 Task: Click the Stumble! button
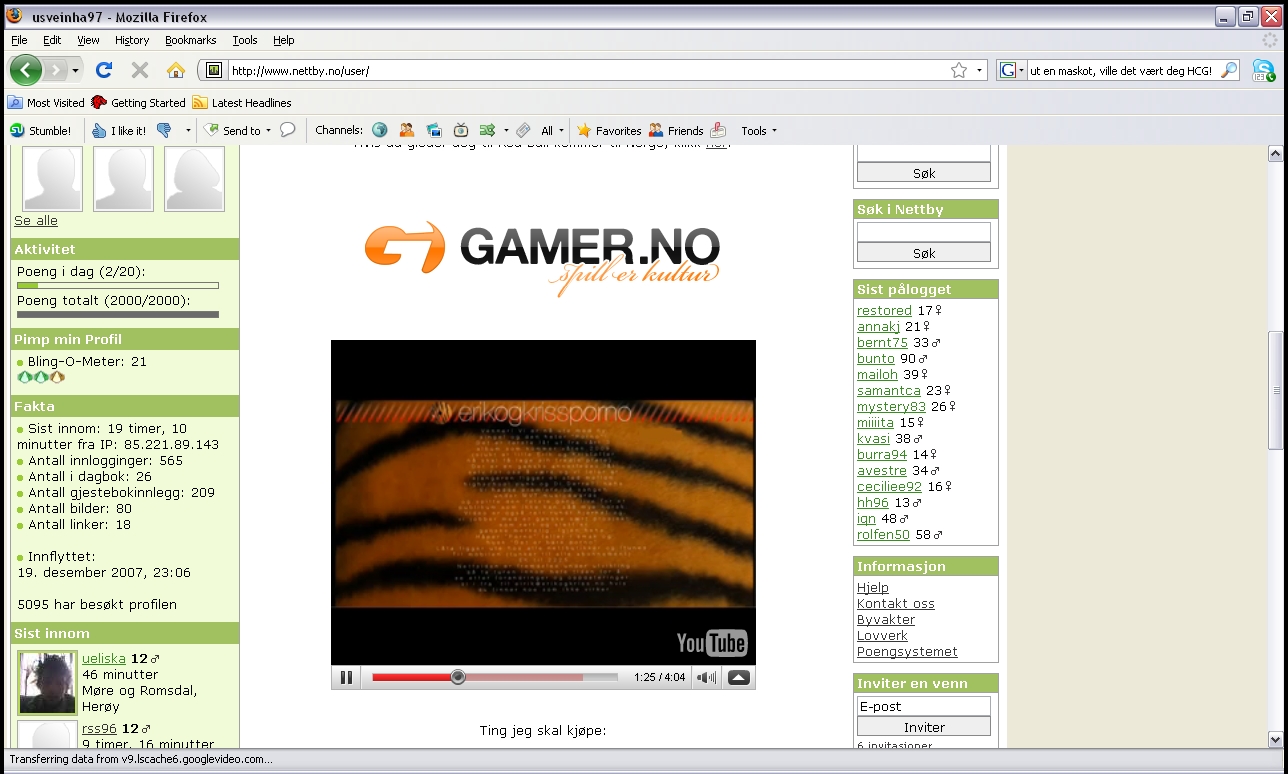41,131
